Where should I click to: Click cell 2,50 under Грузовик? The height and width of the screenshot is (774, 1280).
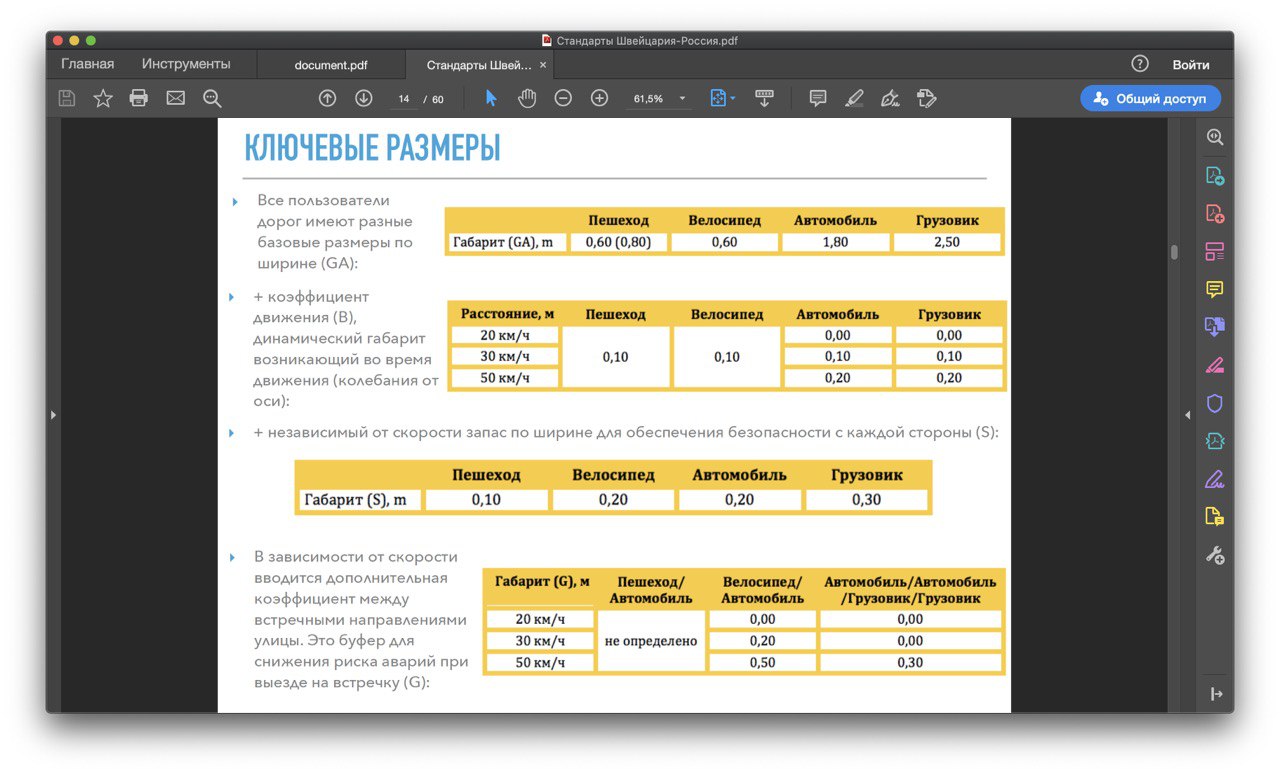tap(947, 242)
